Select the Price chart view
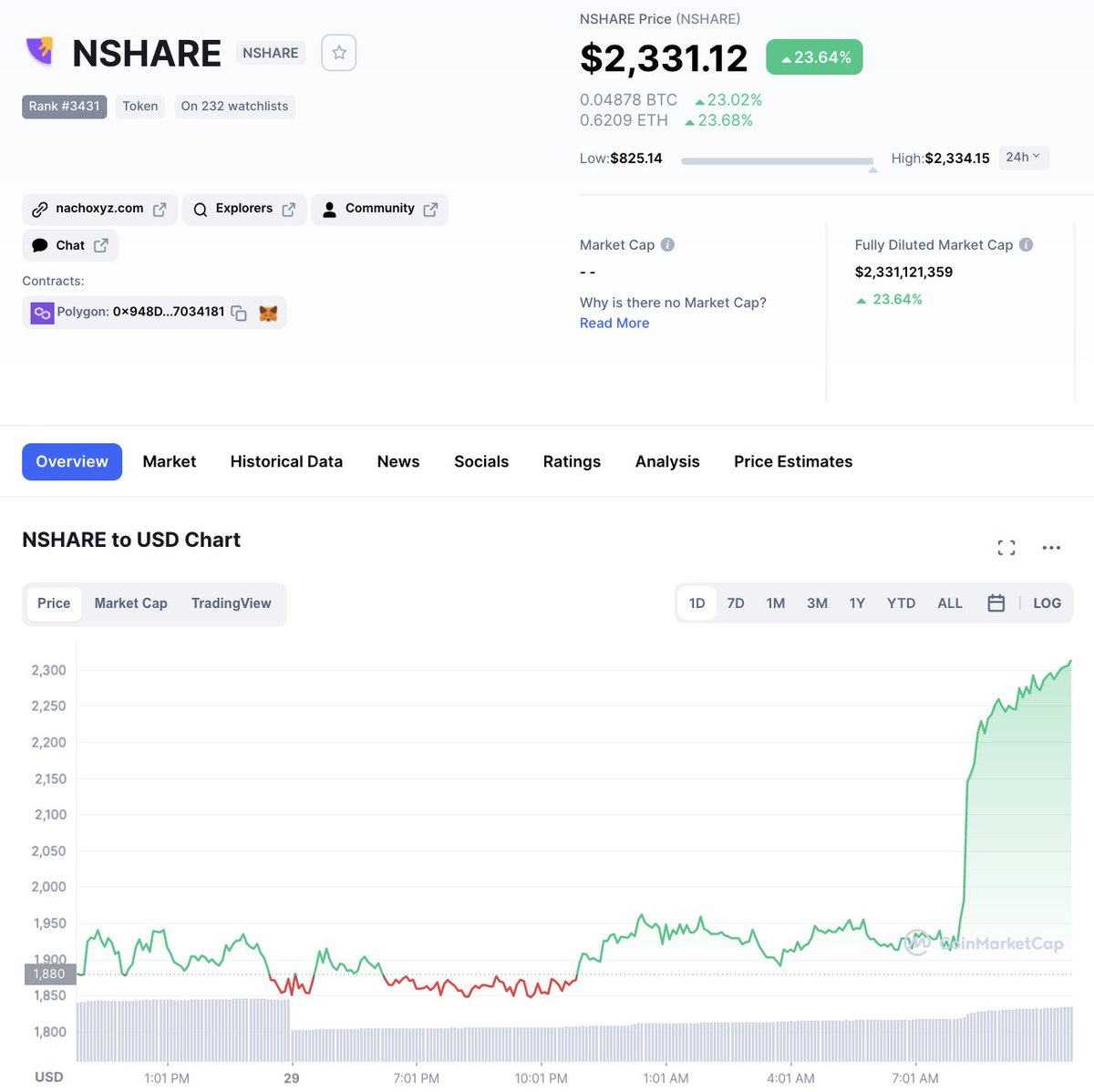 pos(54,603)
